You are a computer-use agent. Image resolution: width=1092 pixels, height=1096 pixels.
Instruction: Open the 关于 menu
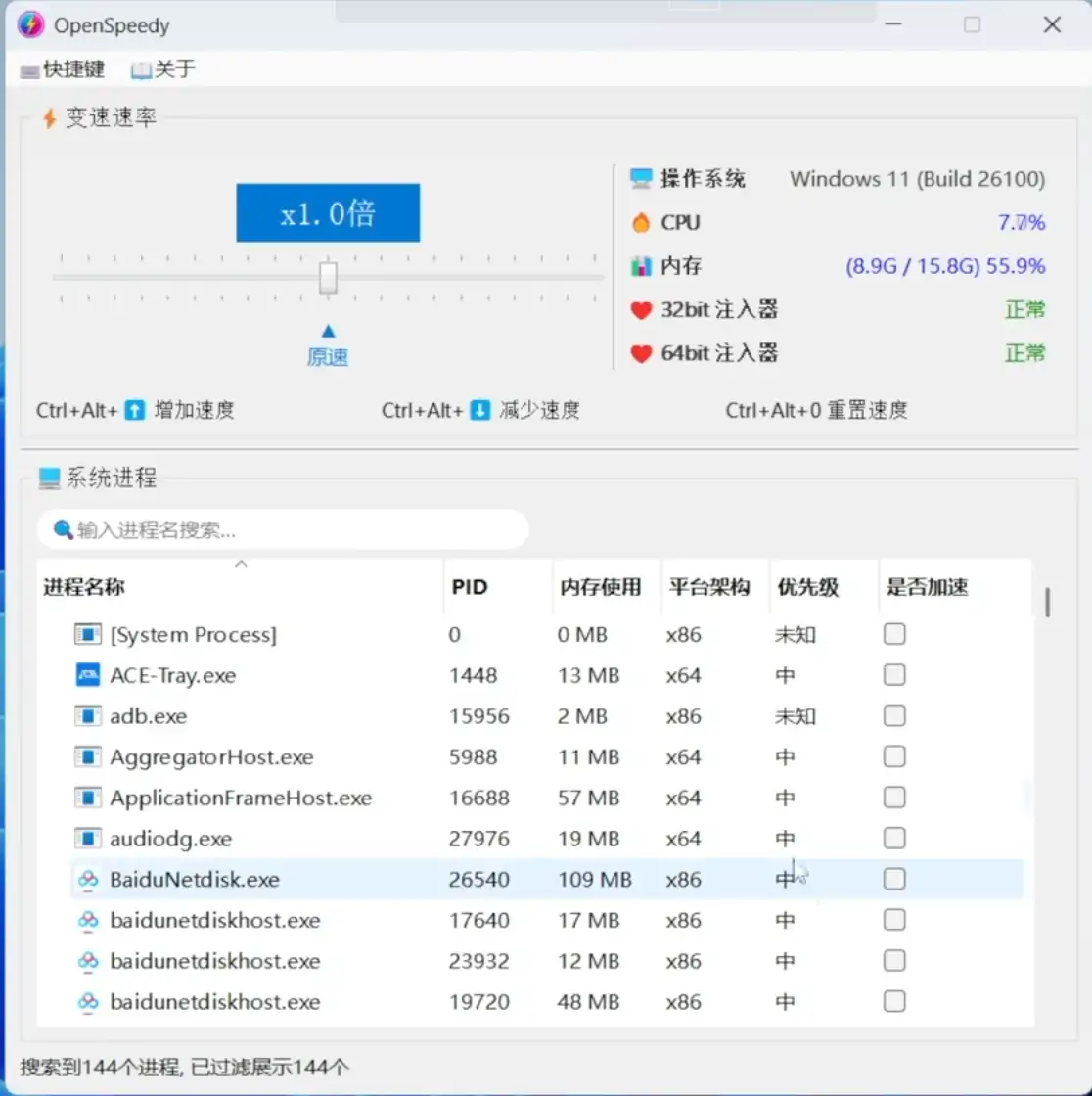[x=161, y=68]
